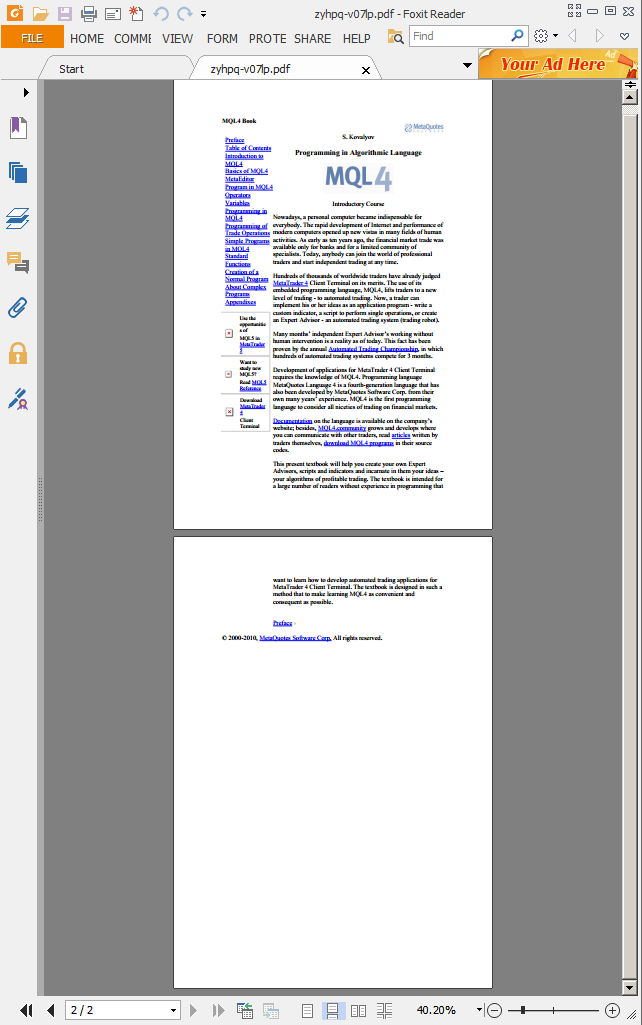
Task: Open the security lock panel
Action: tap(18, 353)
